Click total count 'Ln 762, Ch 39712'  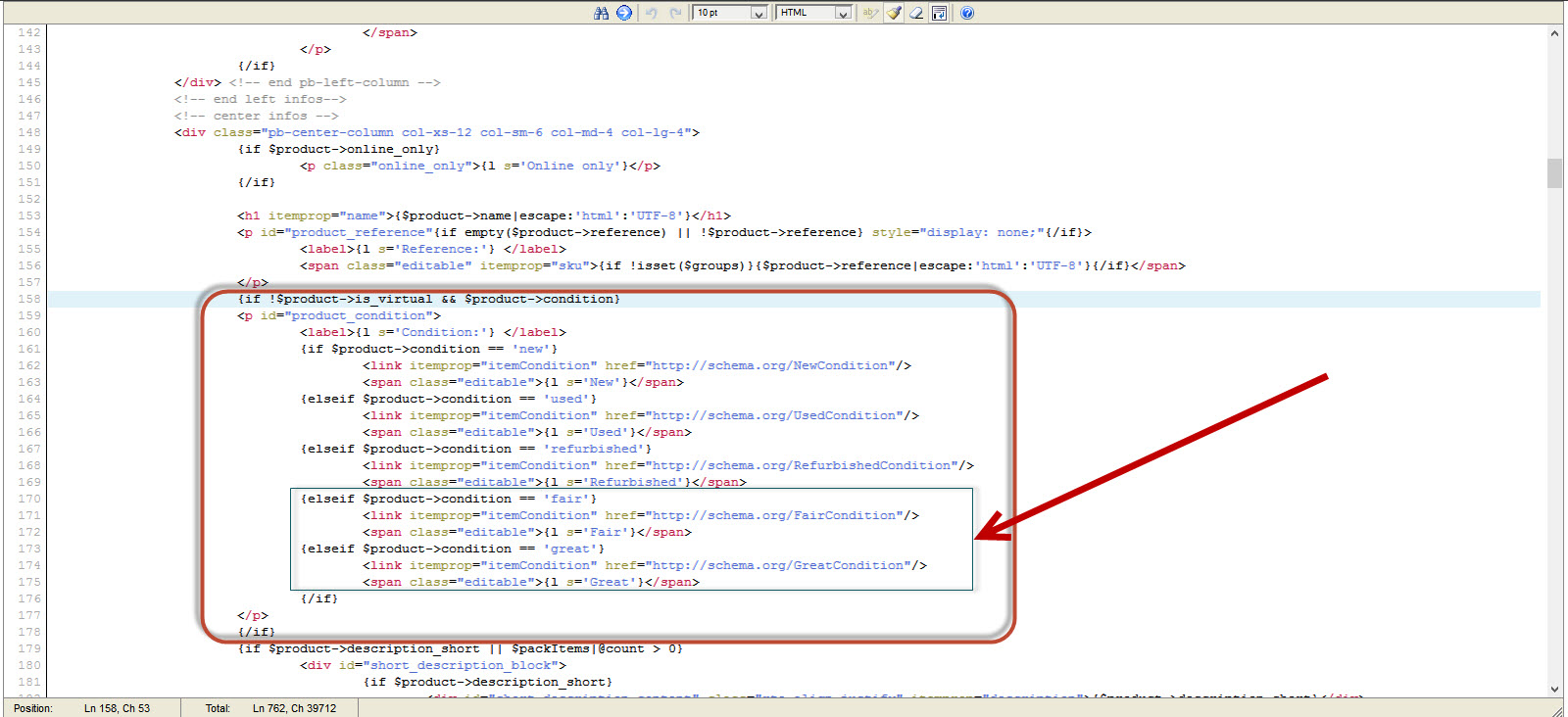pyautogui.click(x=294, y=708)
